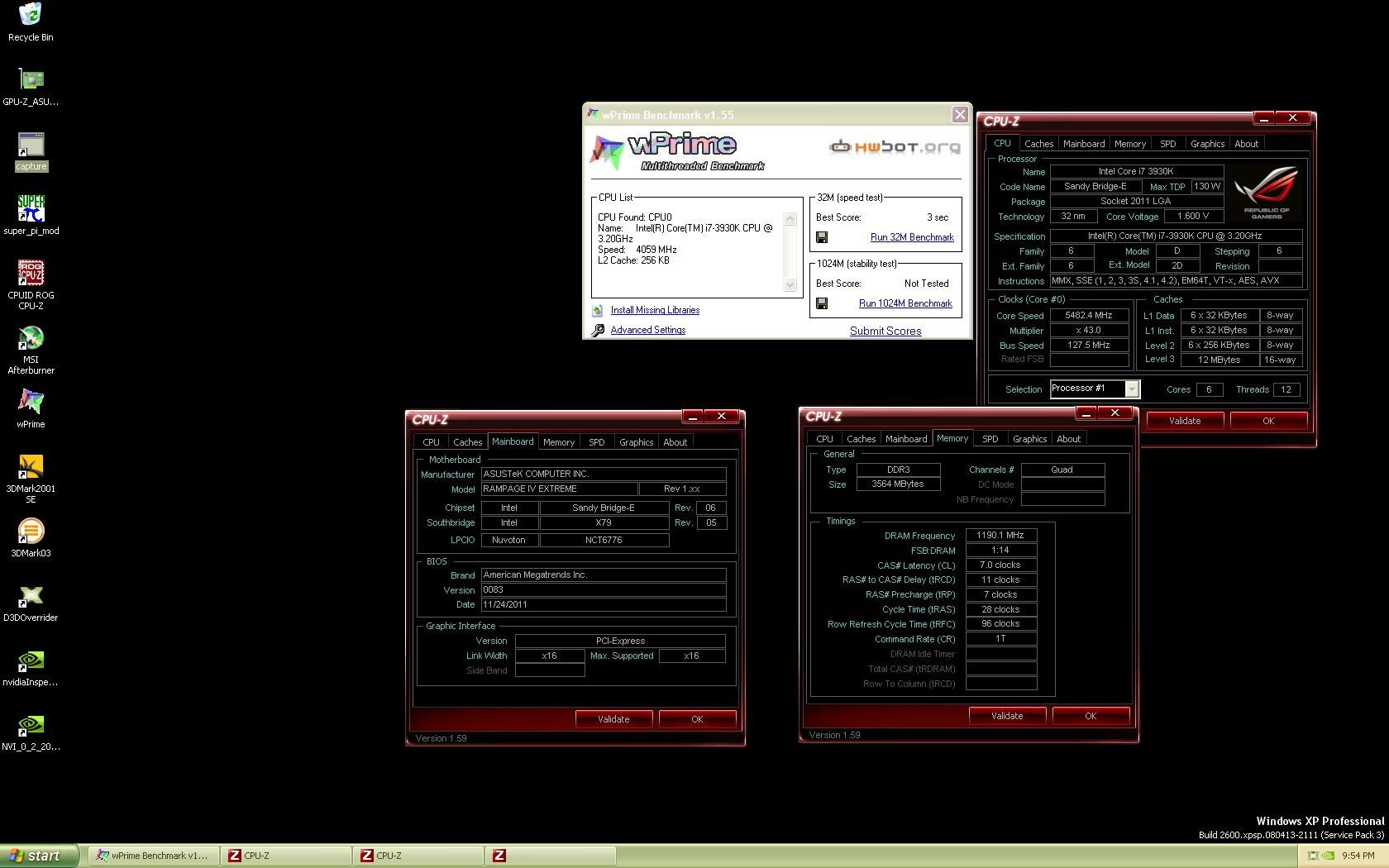Launch 3DMark2001 SE desktop icon
The width and height of the screenshot is (1389, 868).
[x=31, y=479]
